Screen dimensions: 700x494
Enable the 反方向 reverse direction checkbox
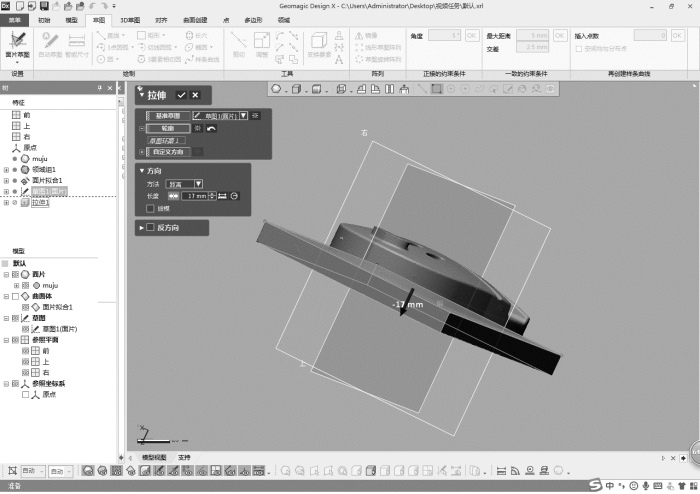pos(150,228)
